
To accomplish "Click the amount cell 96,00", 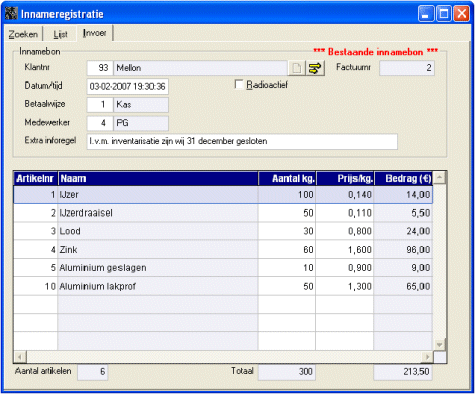I will coord(403,250).
